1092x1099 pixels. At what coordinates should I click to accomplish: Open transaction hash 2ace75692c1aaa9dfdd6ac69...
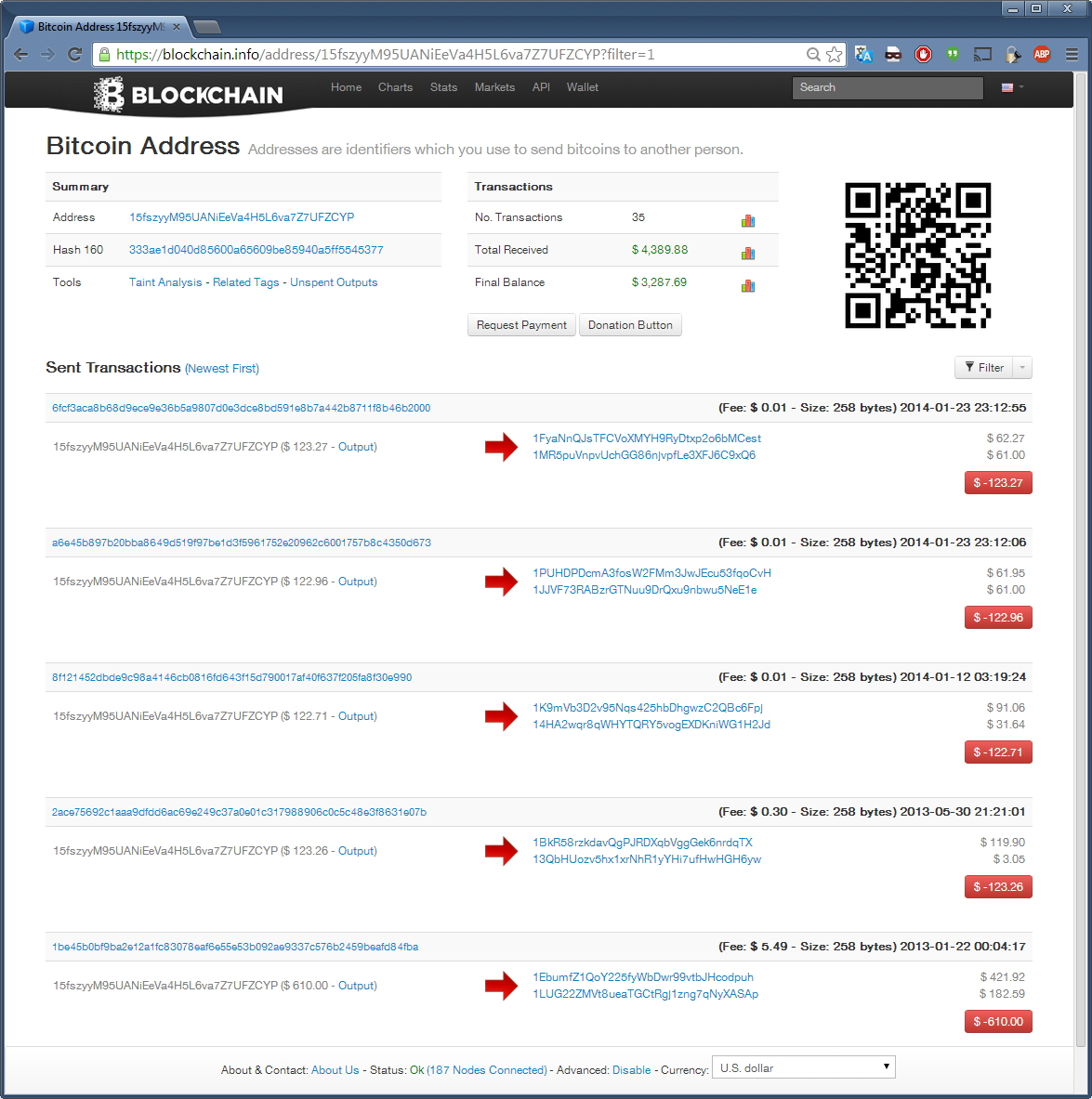click(x=239, y=812)
